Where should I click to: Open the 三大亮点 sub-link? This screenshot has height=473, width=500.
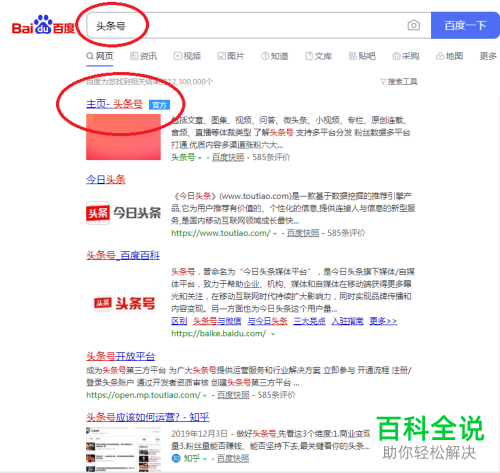tap(309, 321)
